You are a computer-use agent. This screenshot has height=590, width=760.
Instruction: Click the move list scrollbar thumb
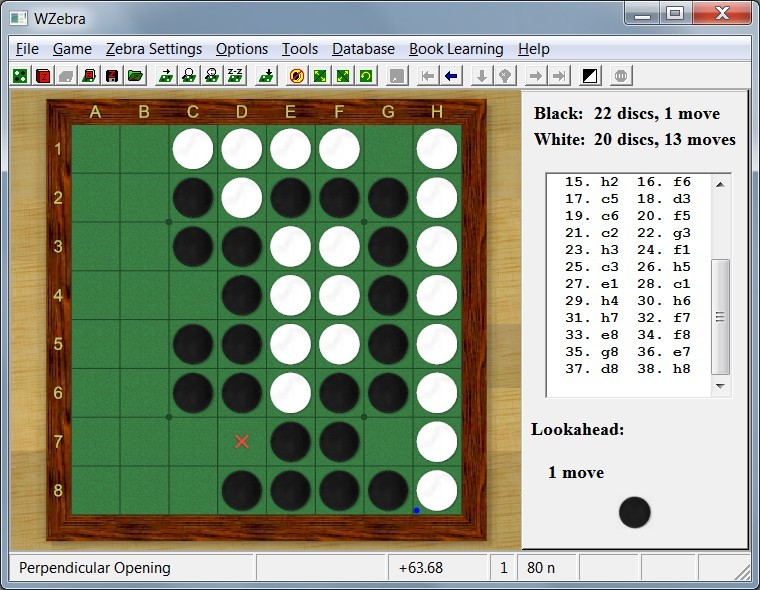point(720,317)
